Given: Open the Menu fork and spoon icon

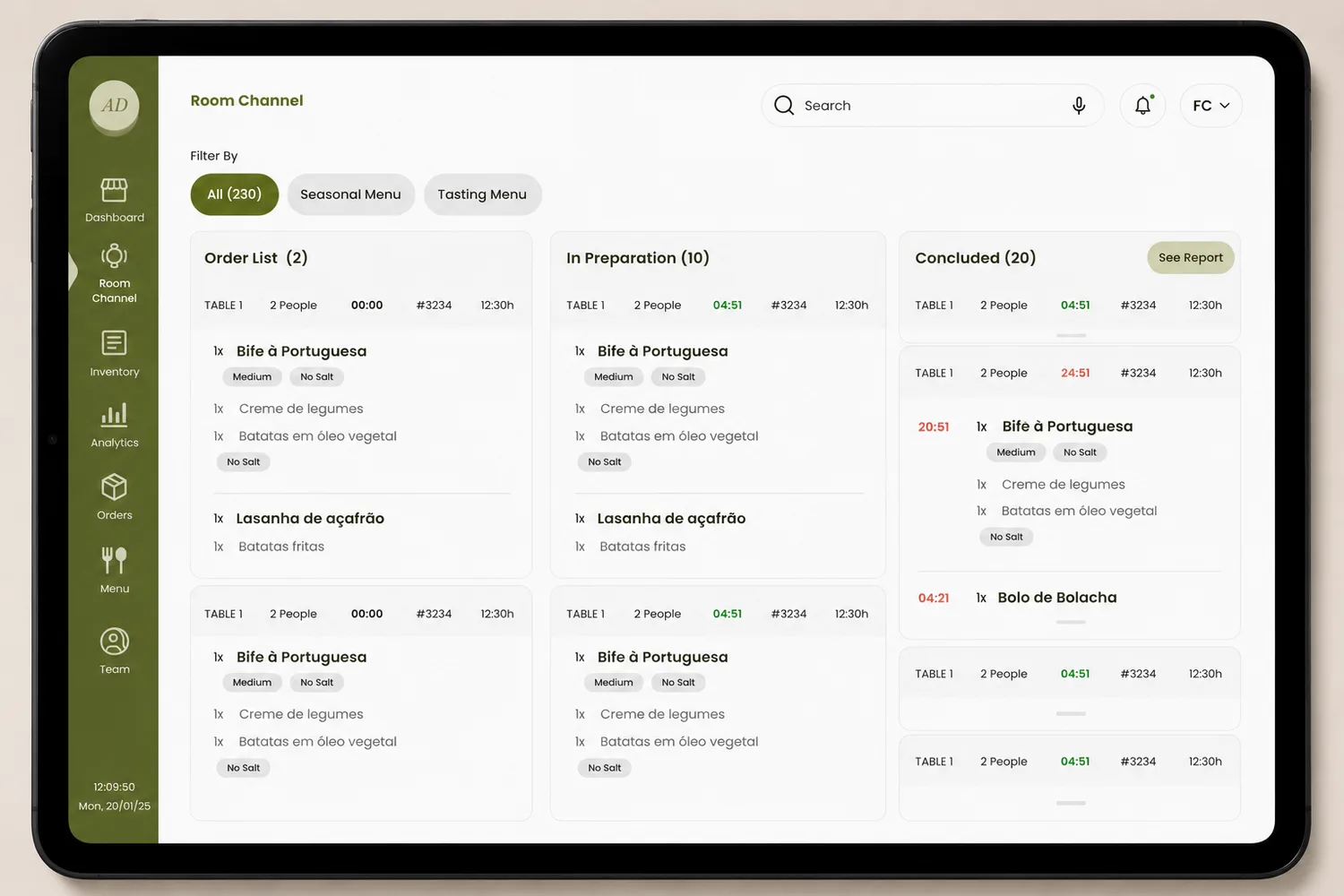Looking at the screenshot, I should coord(114,560).
